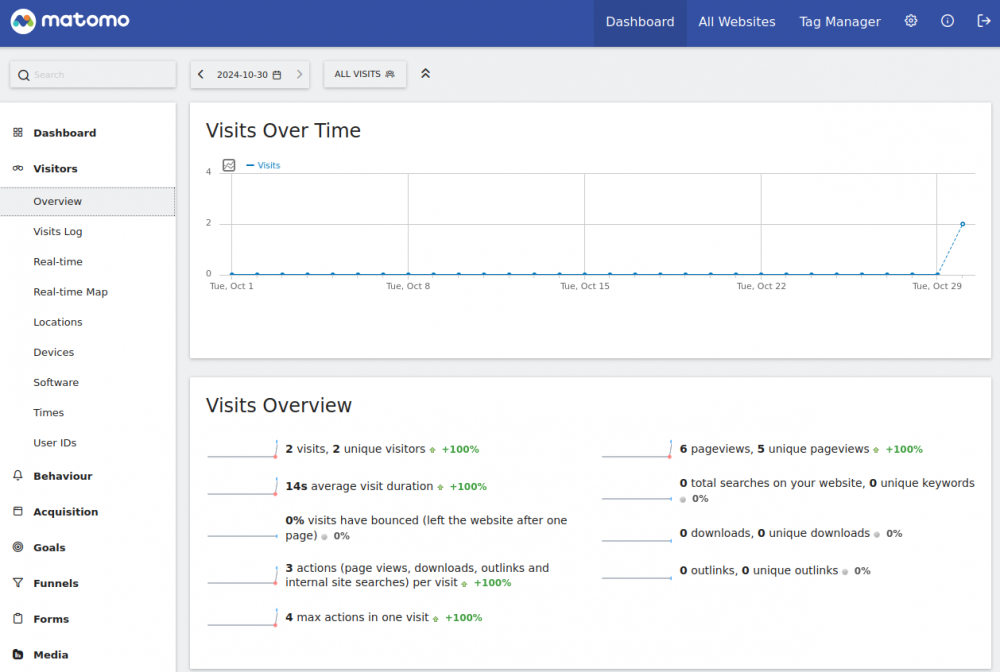Open the All Websites tab
The width and height of the screenshot is (1000, 672).
[x=736, y=22]
